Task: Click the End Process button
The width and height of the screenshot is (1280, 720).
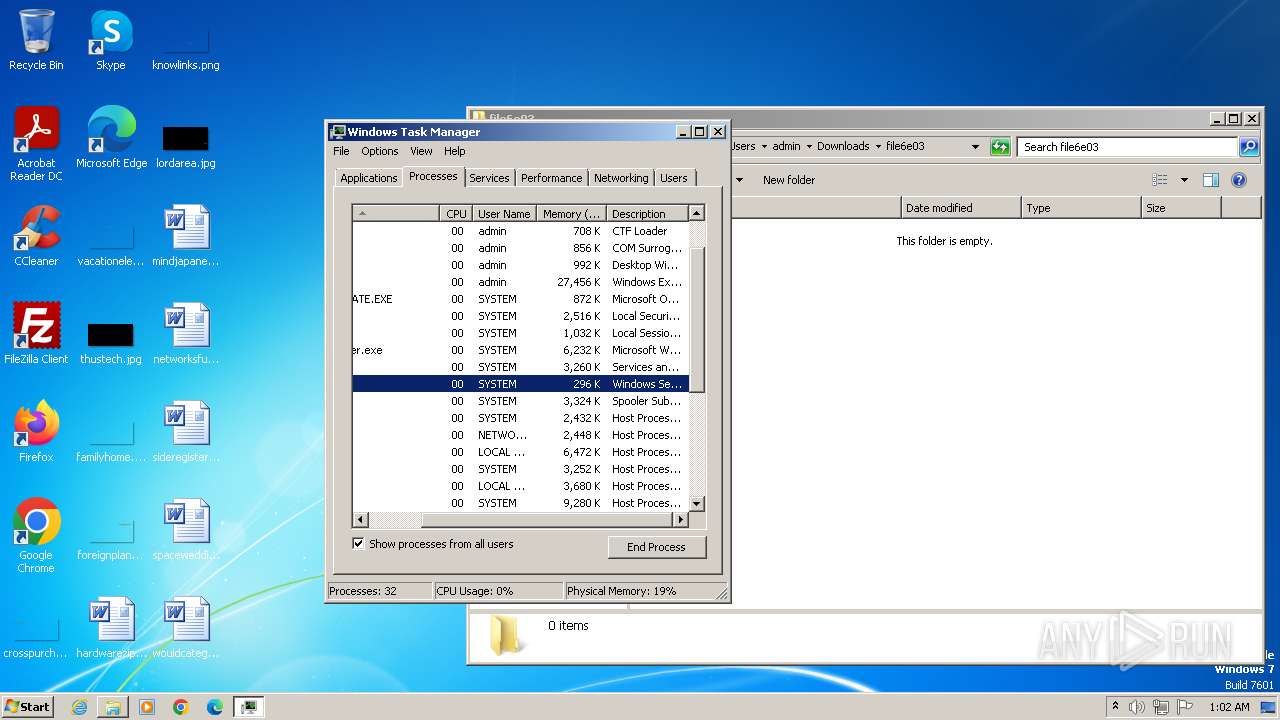Action: 656,547
